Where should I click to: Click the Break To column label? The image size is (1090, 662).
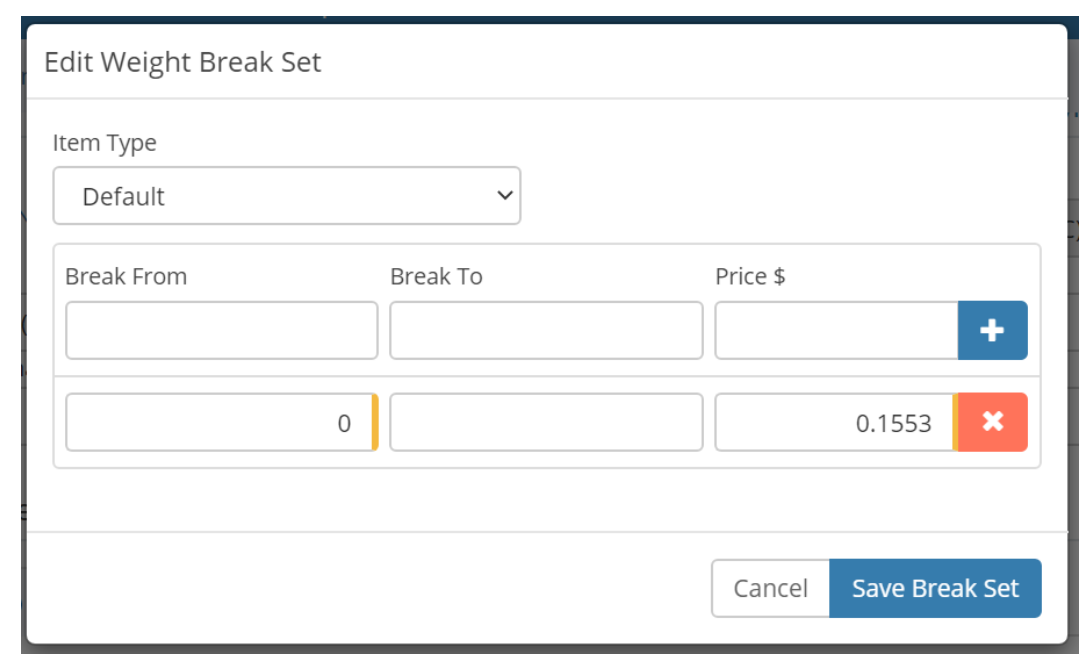436,277
